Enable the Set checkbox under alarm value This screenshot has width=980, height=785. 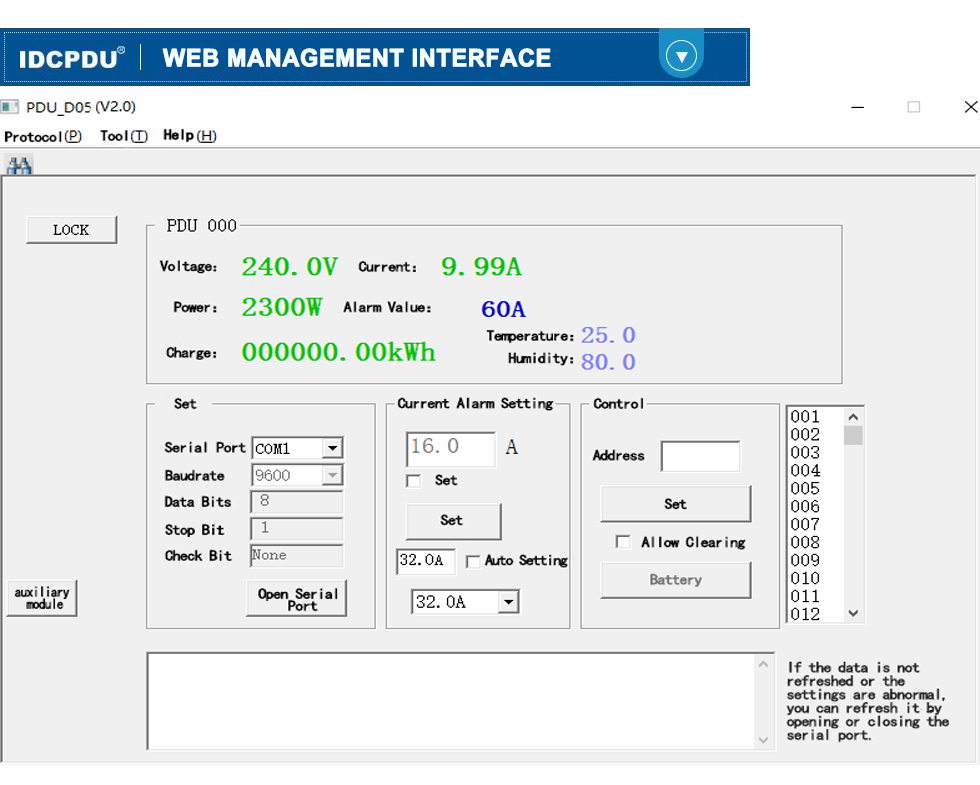pyautogui.click(x=413, y=481)
